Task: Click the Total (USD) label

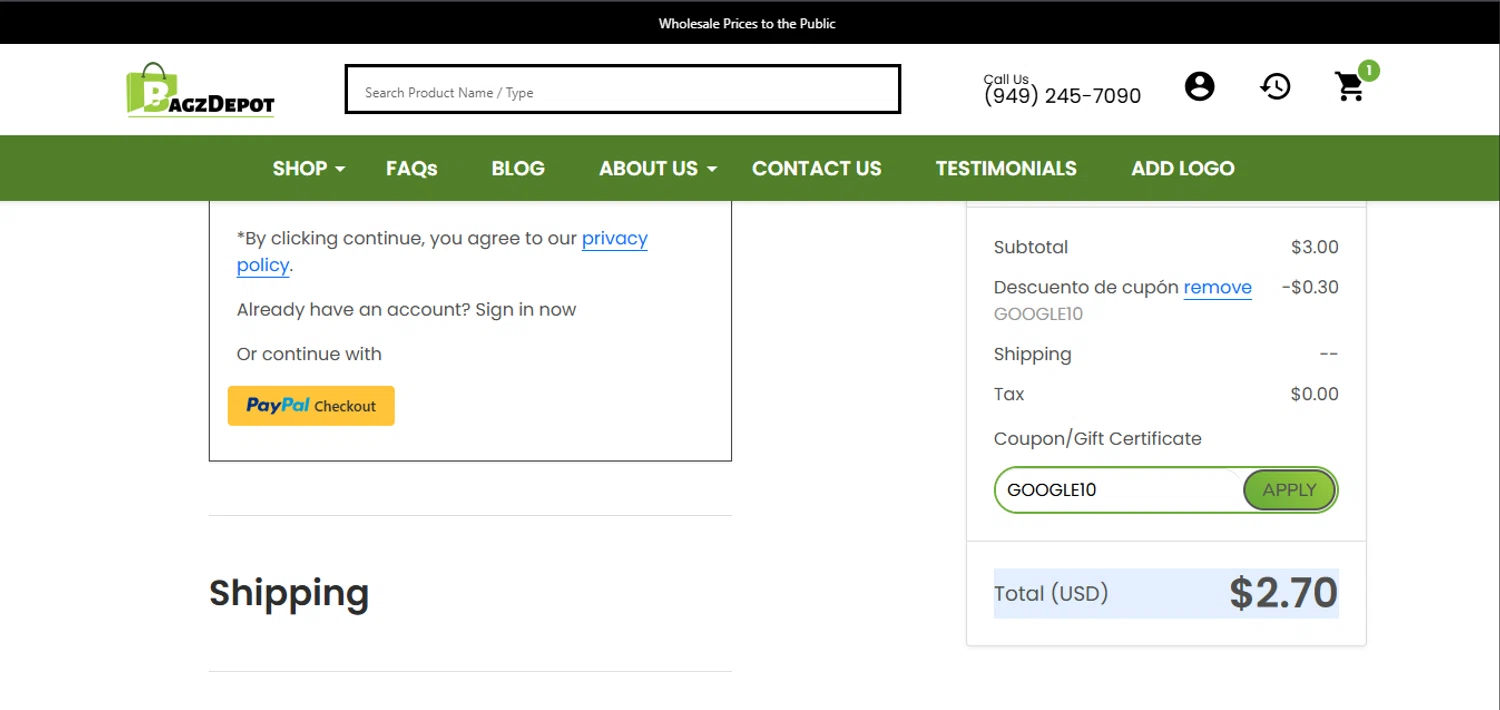Action: click(1051, 593)
